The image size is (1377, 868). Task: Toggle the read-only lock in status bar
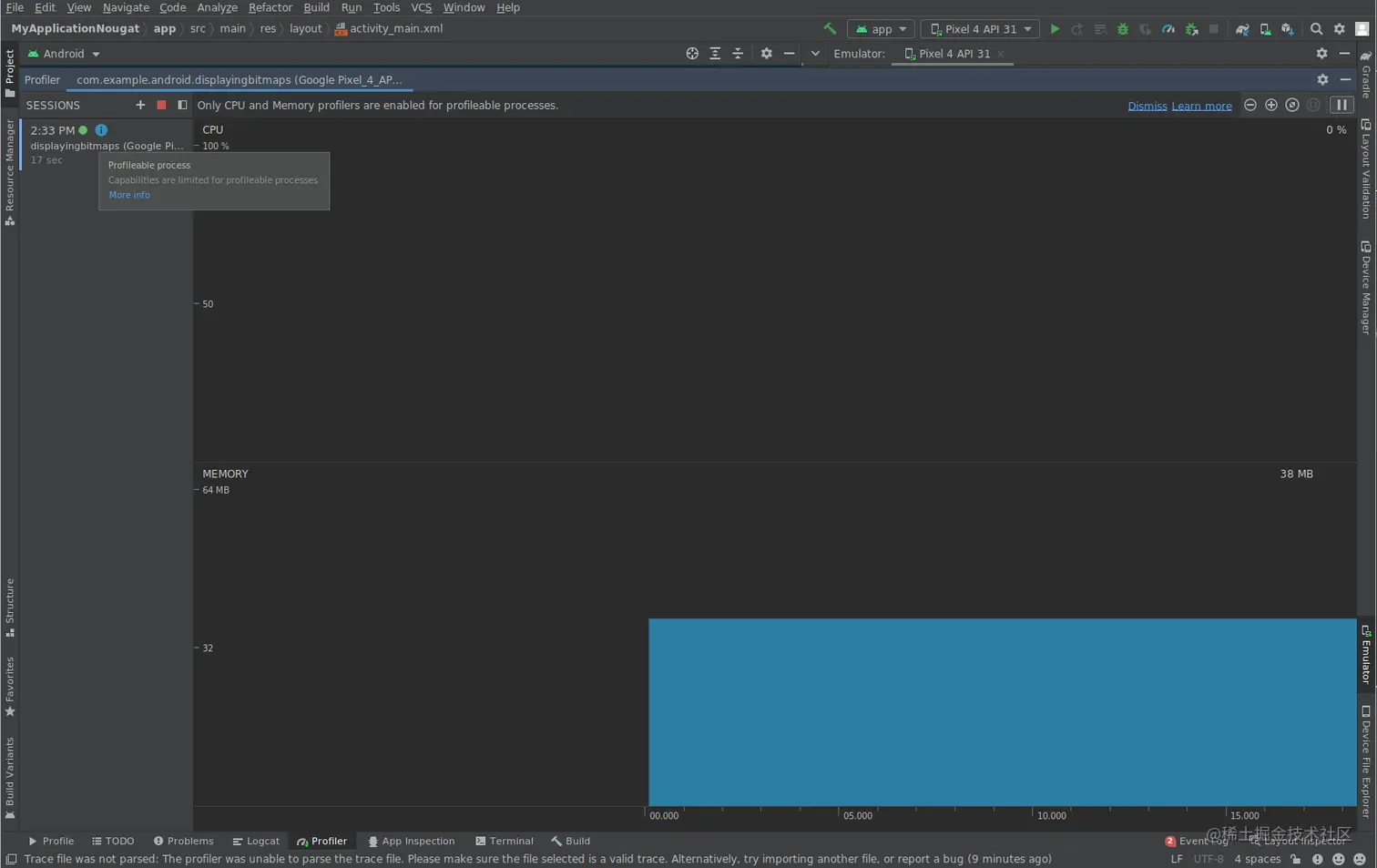(1296, 859)
